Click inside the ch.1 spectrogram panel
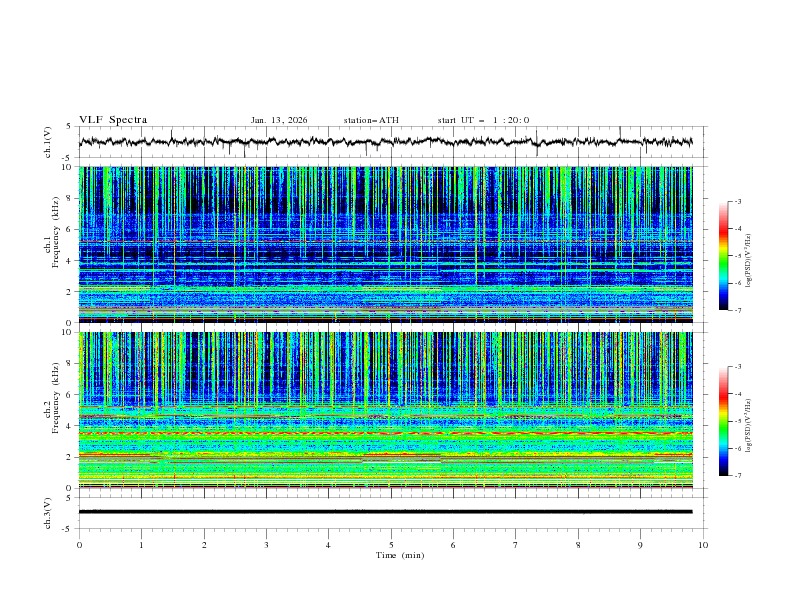Screen dimensions: 792x612 390,245
